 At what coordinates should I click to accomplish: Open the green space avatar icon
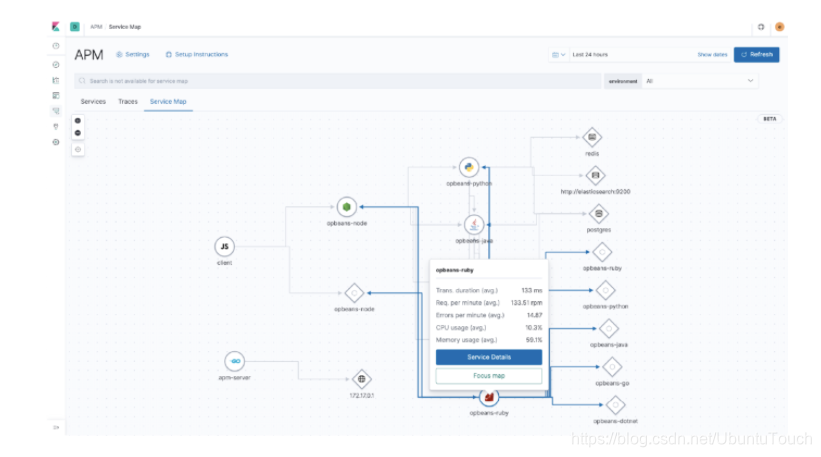(x=75, y=27)
